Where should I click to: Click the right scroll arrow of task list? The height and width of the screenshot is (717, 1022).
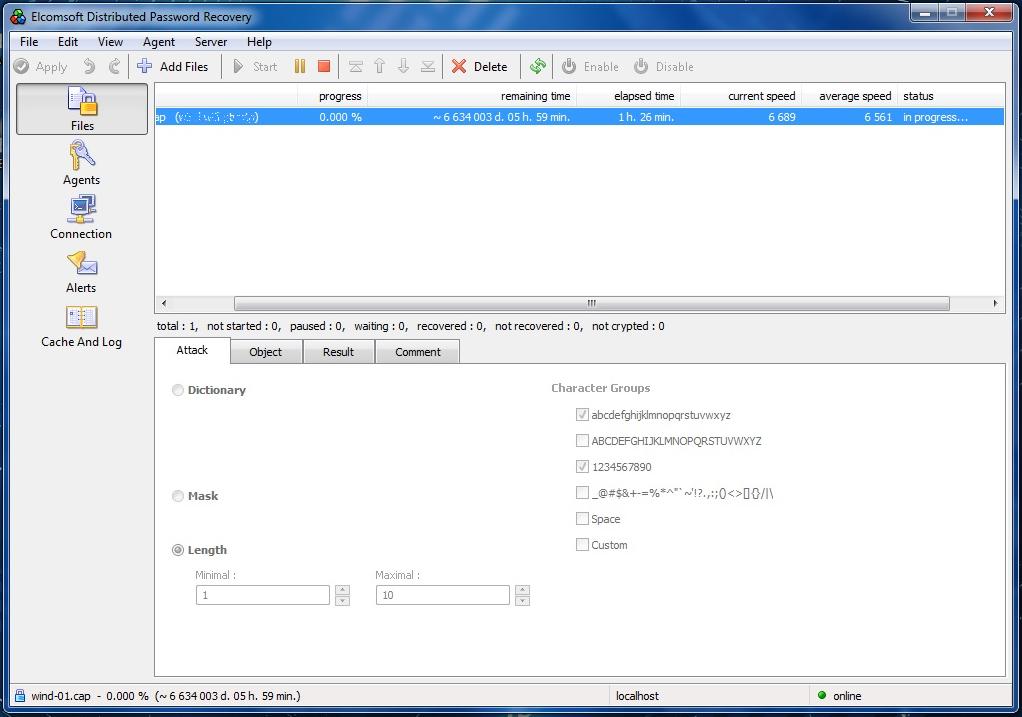click(995, 303)
